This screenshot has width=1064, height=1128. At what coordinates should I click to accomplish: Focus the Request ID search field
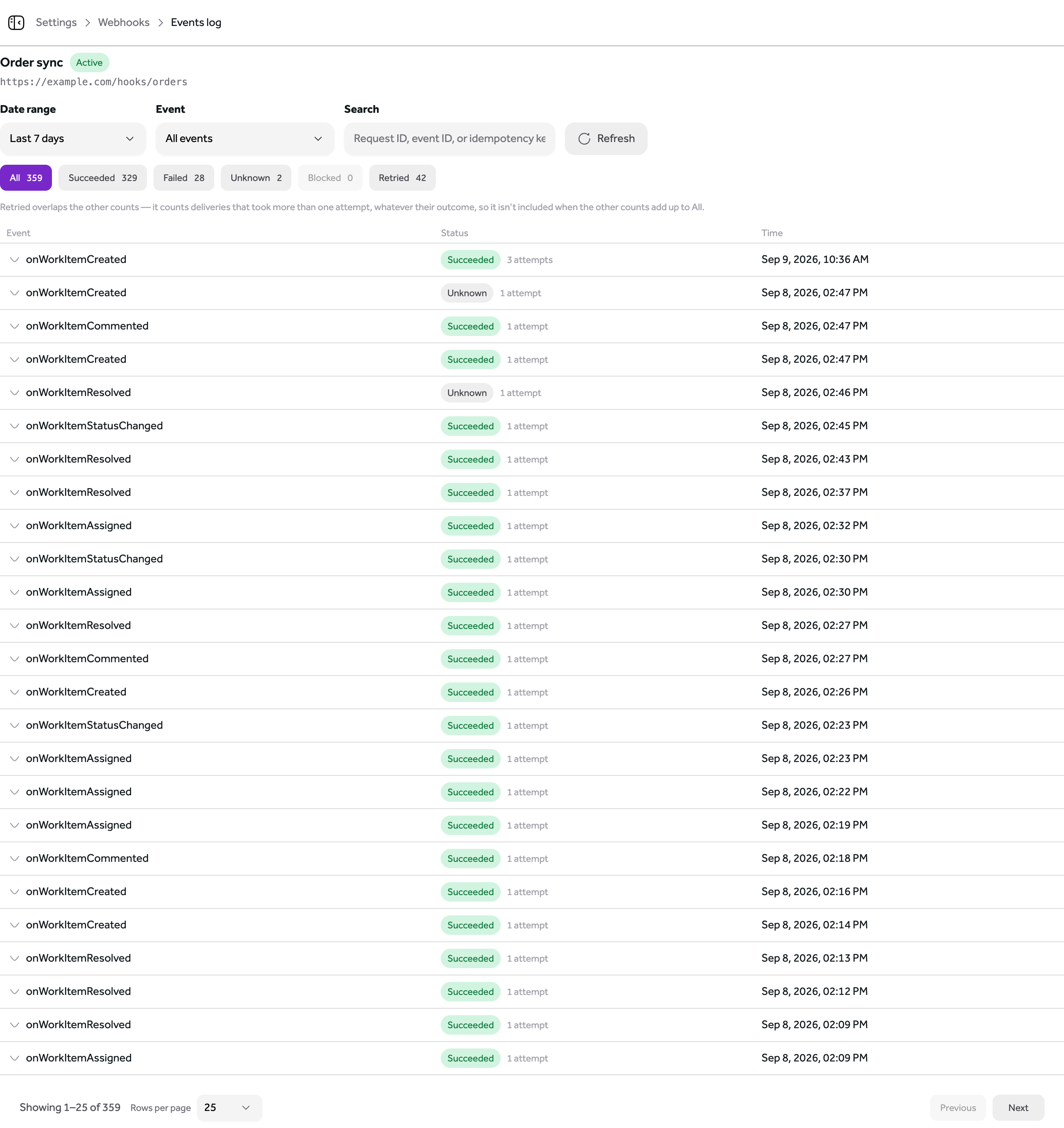[450, 138]
